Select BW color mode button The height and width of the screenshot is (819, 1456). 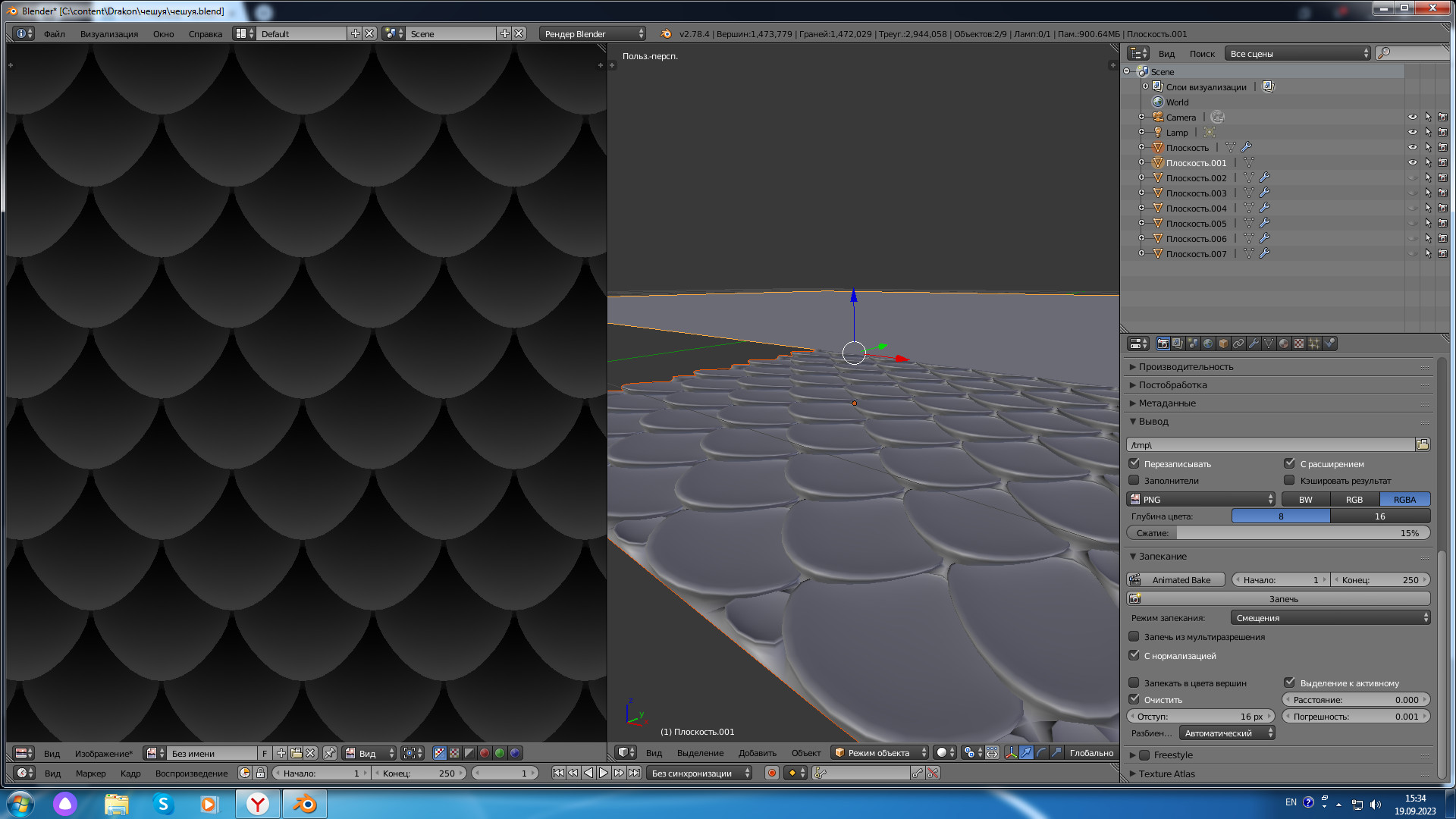1306,499
